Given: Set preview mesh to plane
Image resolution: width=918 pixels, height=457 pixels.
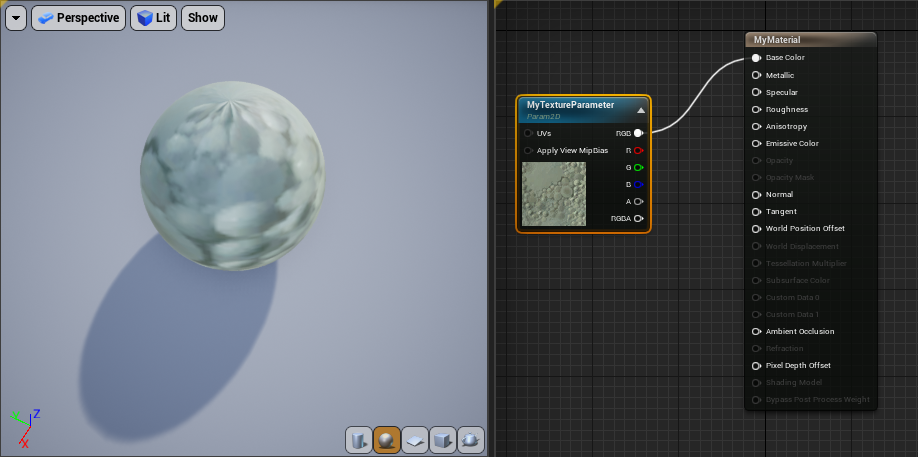Looking at the screenshot, I should pyautogui.click(x=415, y=439).
